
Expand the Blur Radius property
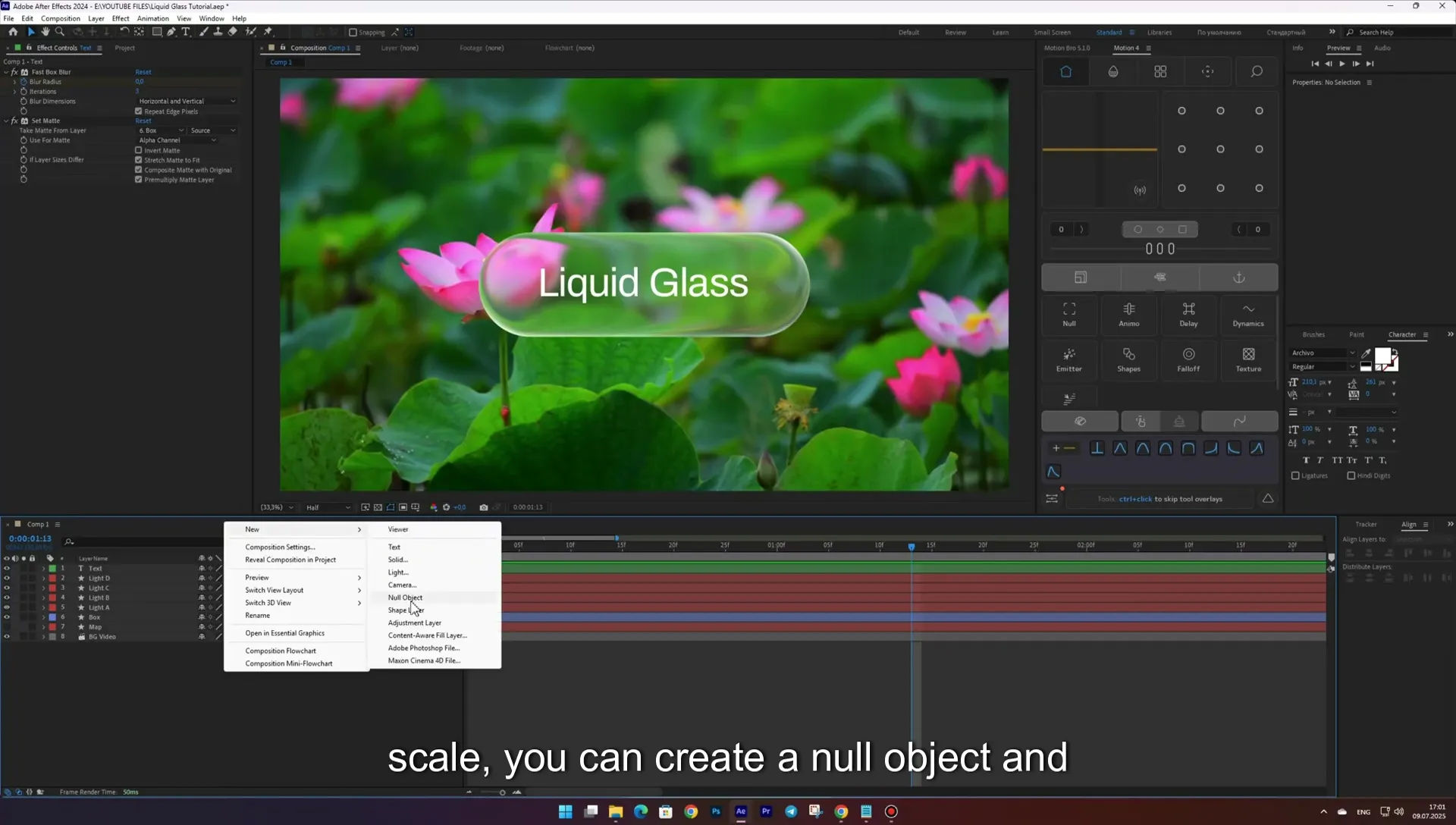[x=14, y=82]
